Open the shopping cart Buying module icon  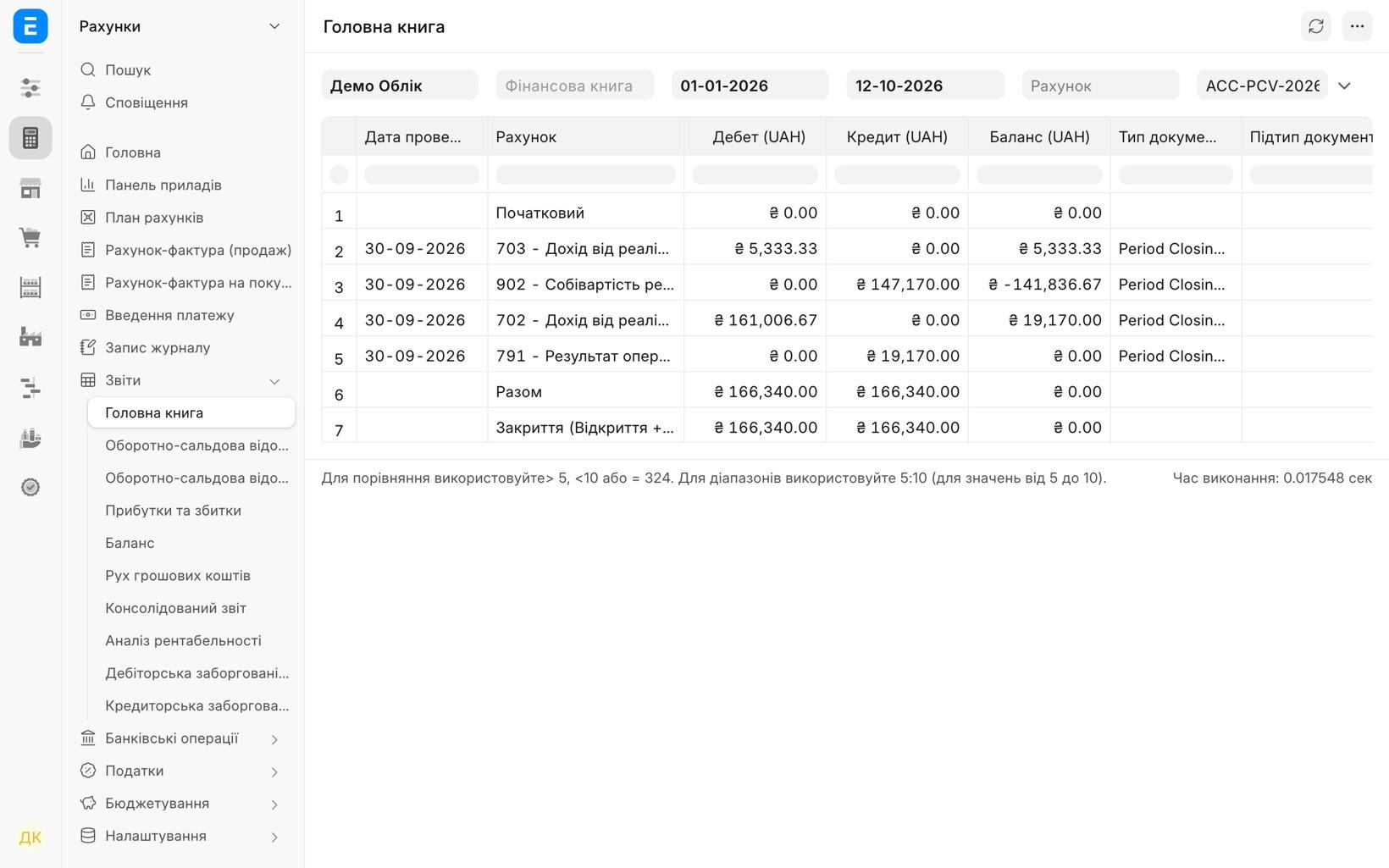(30, 238)
